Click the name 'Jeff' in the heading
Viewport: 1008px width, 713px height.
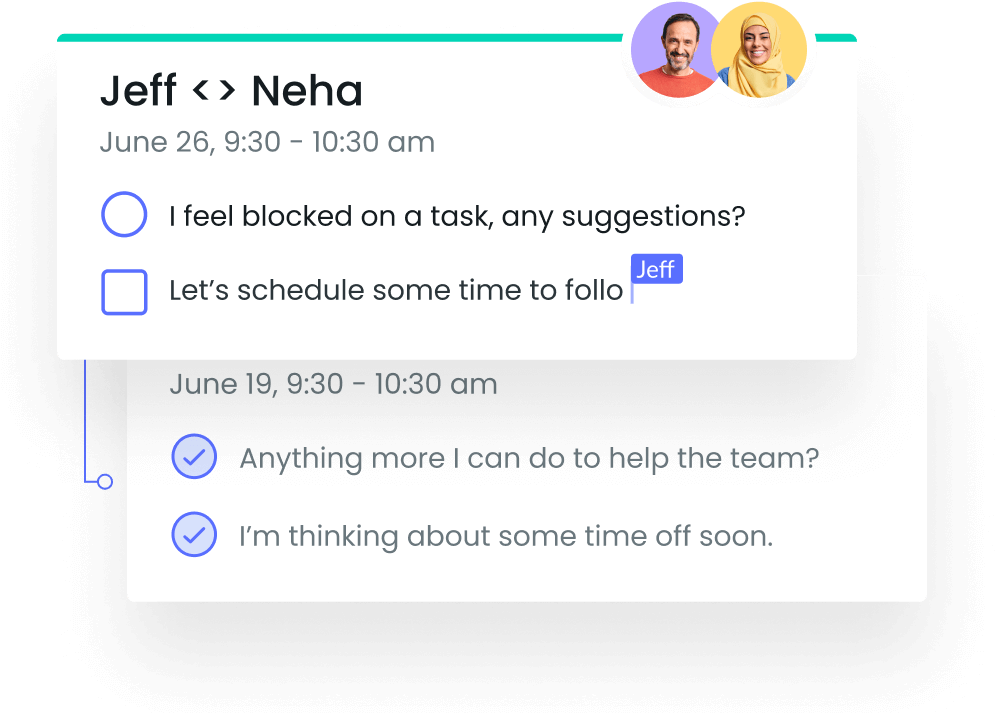(x=138, y=91)
